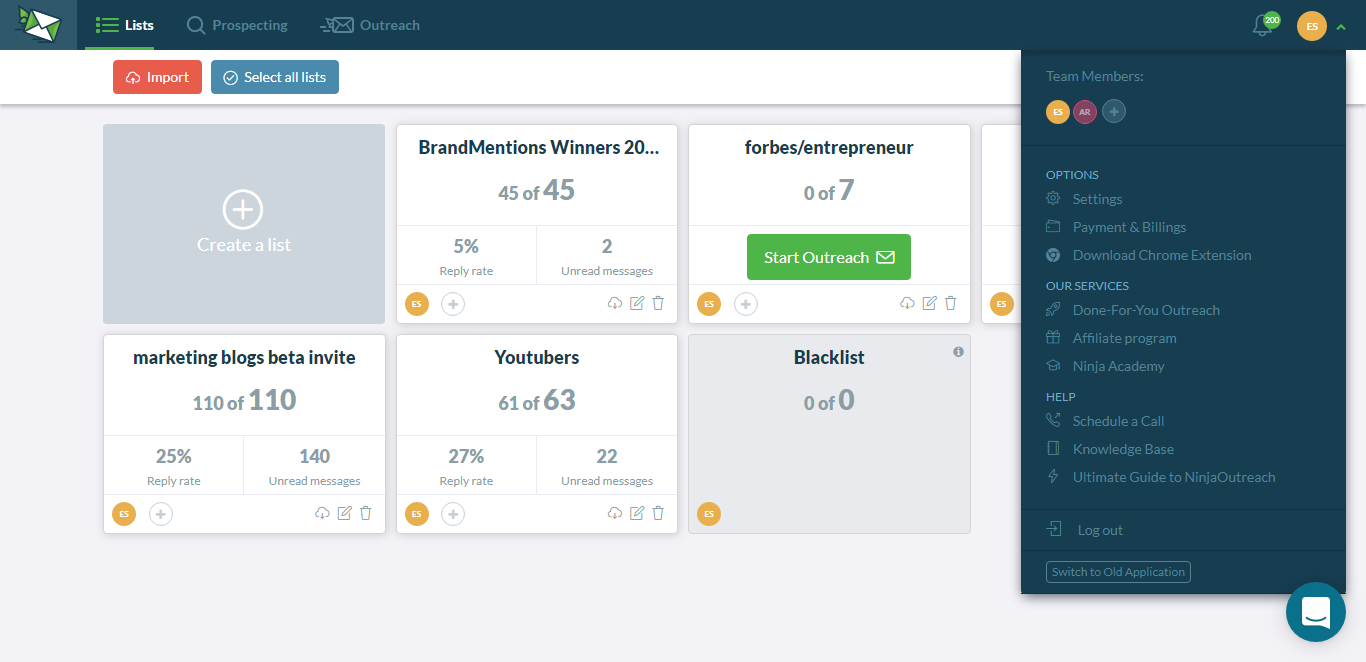The image size is (1366, 662).
Task: Click the Blacklist info icon
Action: 958,352
